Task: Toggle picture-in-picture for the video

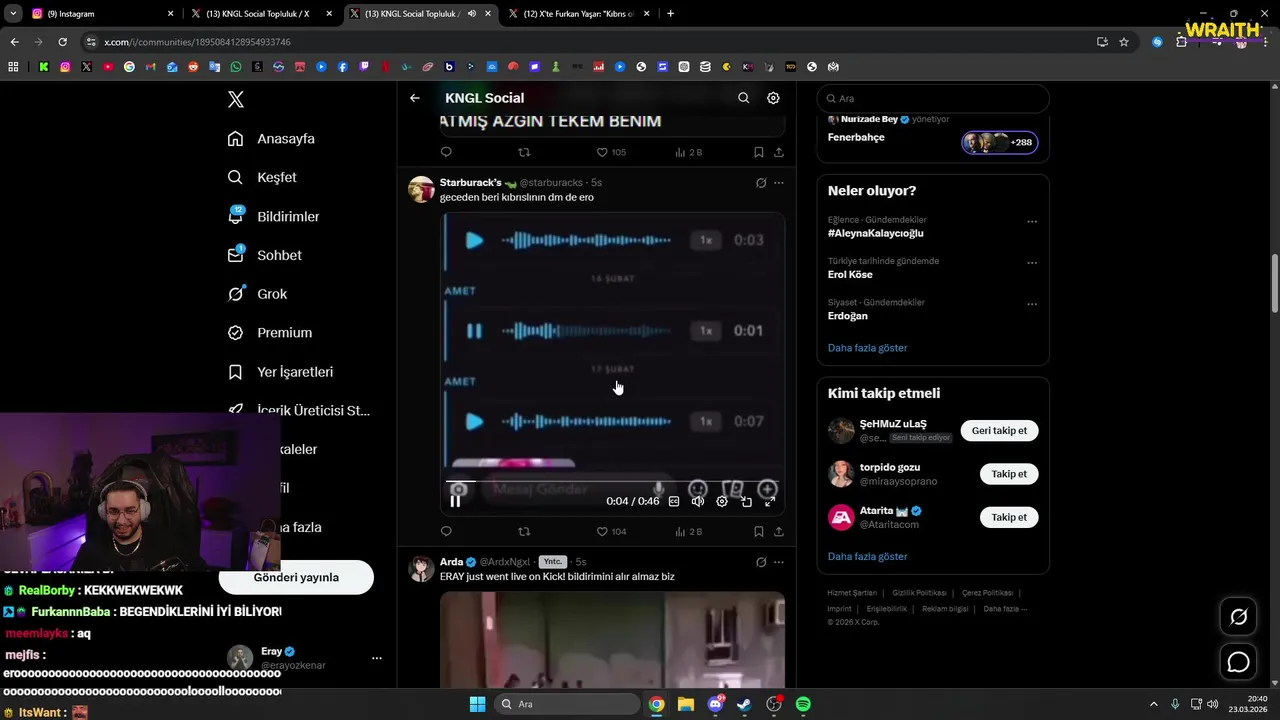Action: tap(746, 501)
